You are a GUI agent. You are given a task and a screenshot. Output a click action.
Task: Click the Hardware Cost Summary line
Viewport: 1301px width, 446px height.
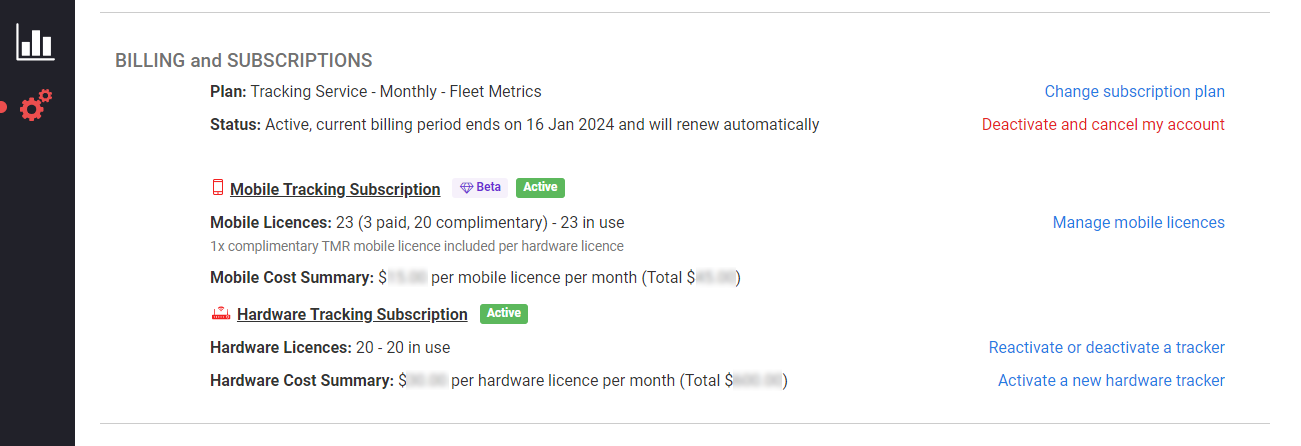coord(499,381)
